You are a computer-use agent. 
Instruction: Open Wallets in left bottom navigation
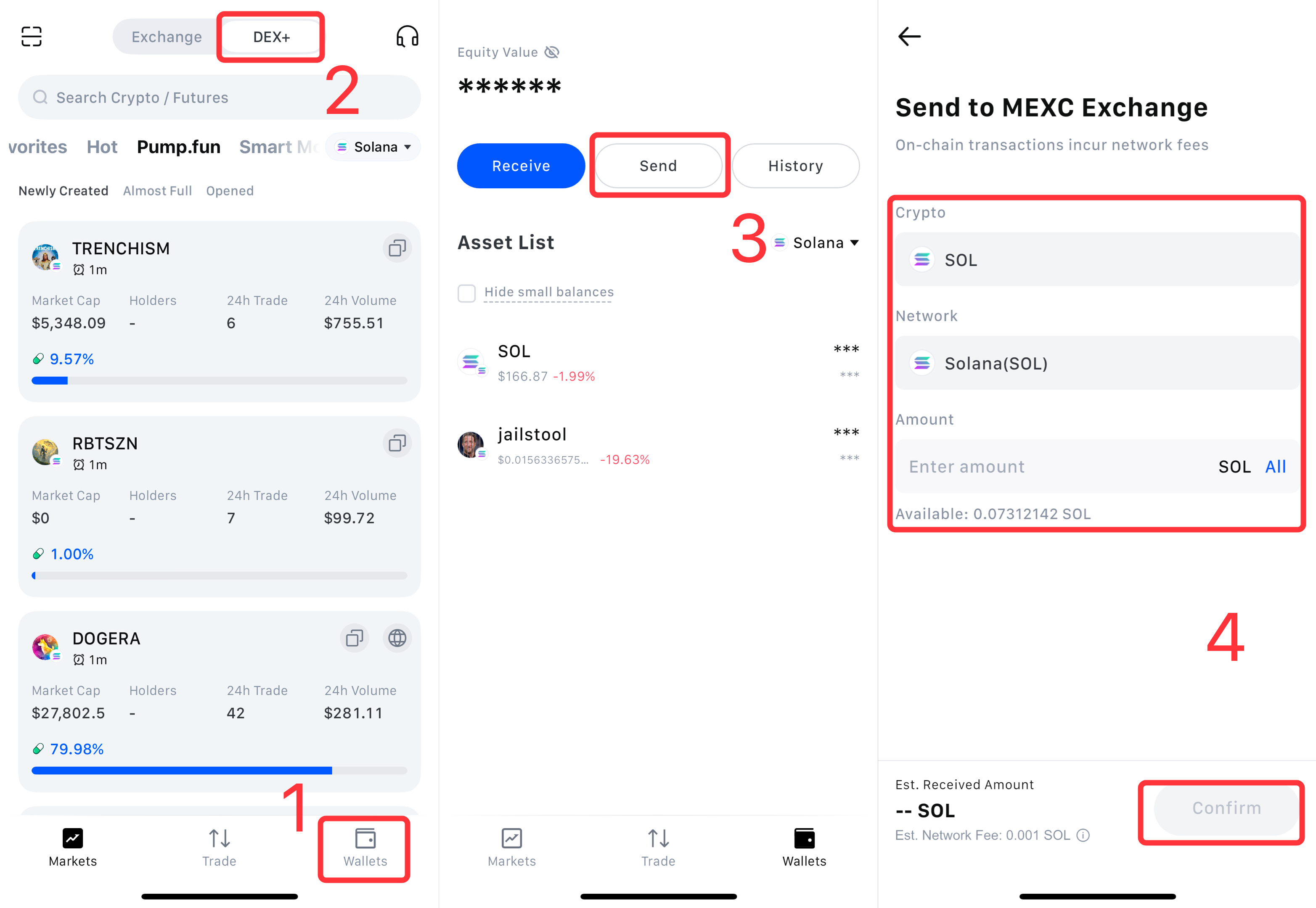(365, 848)
